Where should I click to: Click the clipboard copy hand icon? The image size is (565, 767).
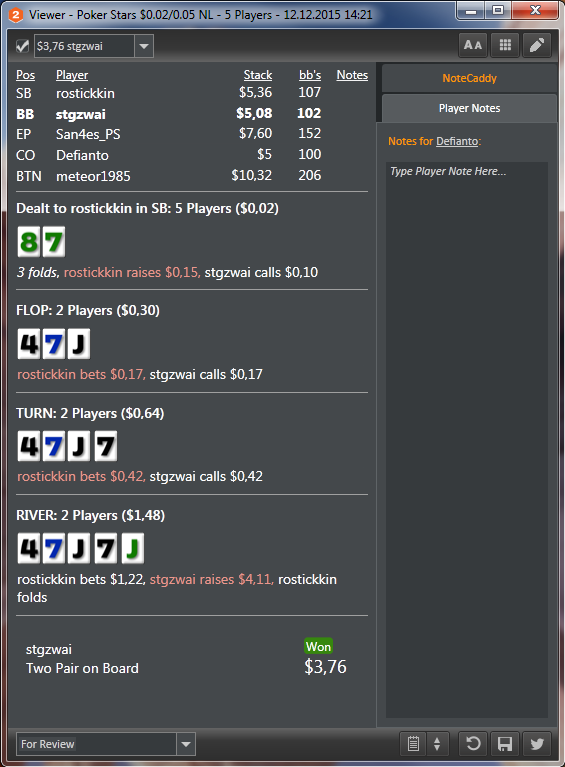point(413,744)
